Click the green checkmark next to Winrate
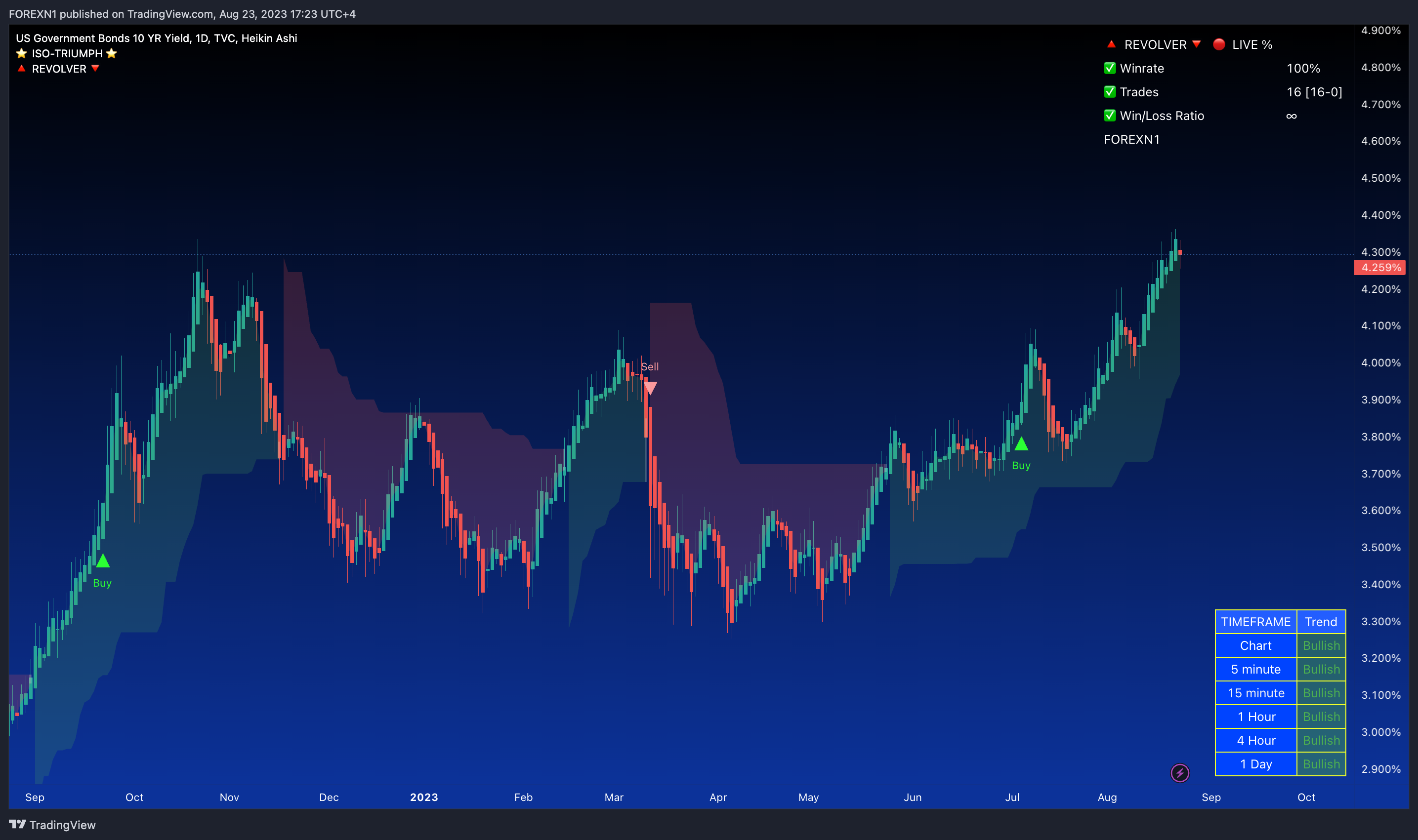This screenshot has width=1418, height=840. (1110, 68)
